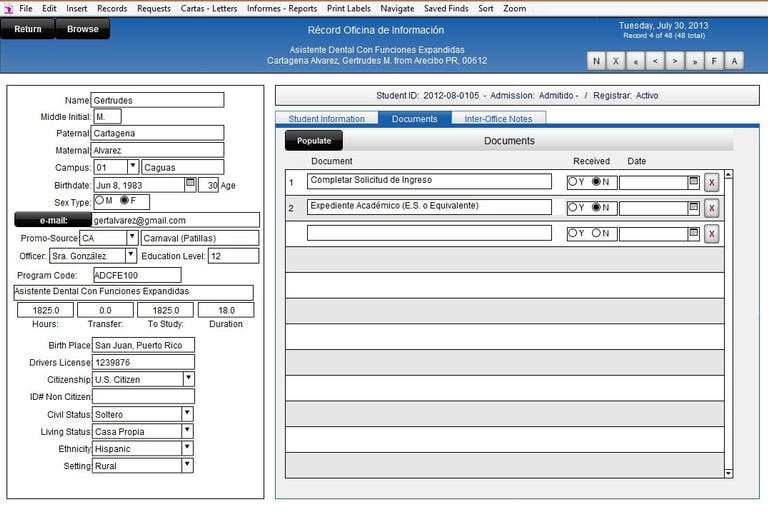Viewport: 768px width, 512px height.
Task: Go to previous record with < button
Action: 655,61
